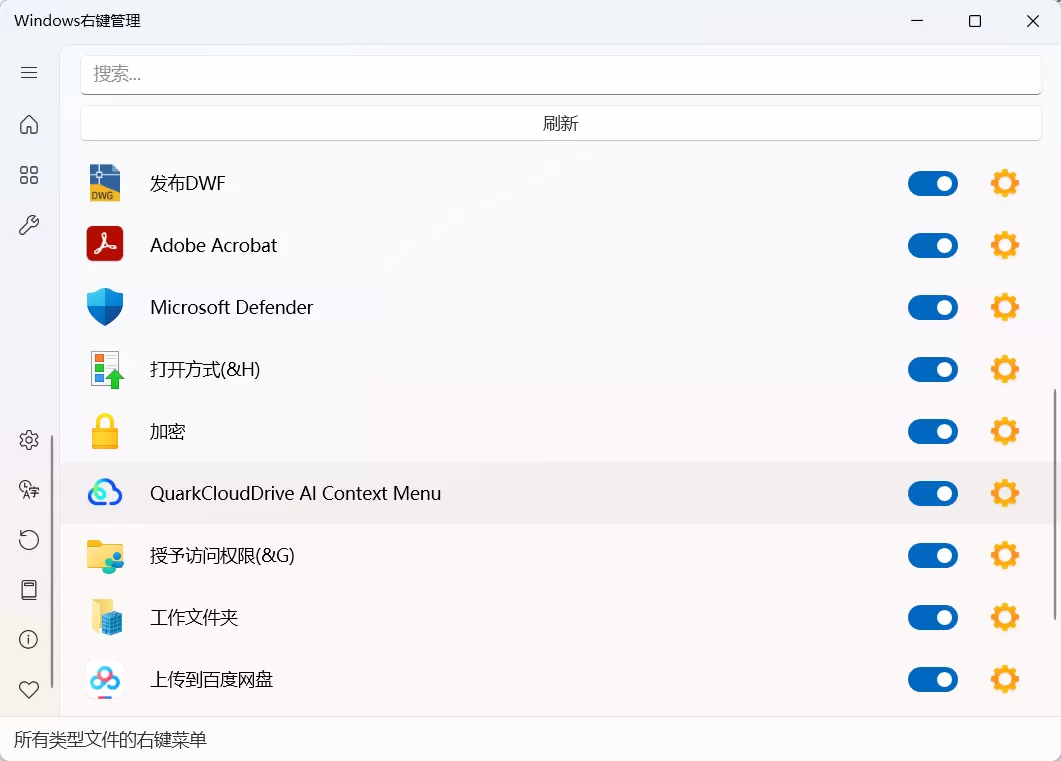Click the heart donate icon in sidebar
The width and height of the screenshot is (1061, 761).
29,689
